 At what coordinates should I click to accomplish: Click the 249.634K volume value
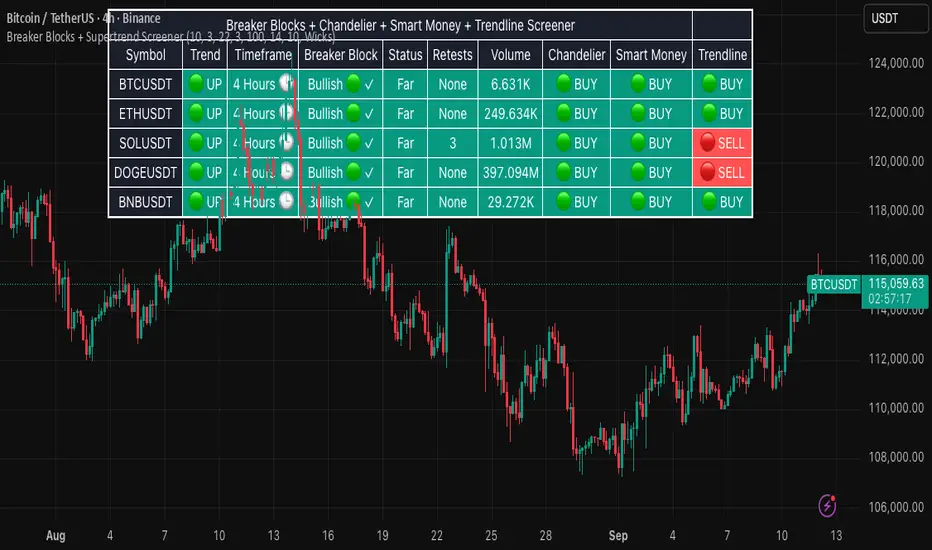tap(511, 114)
